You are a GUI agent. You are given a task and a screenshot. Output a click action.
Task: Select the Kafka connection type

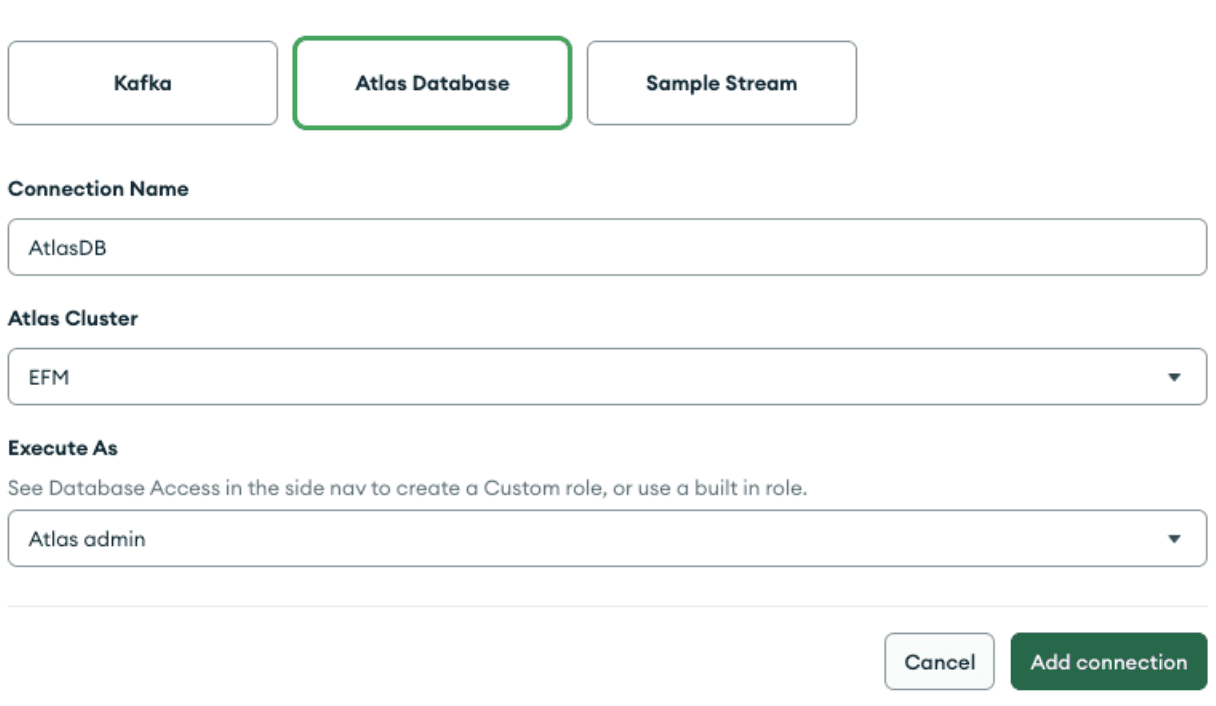(x=142, y=83)
